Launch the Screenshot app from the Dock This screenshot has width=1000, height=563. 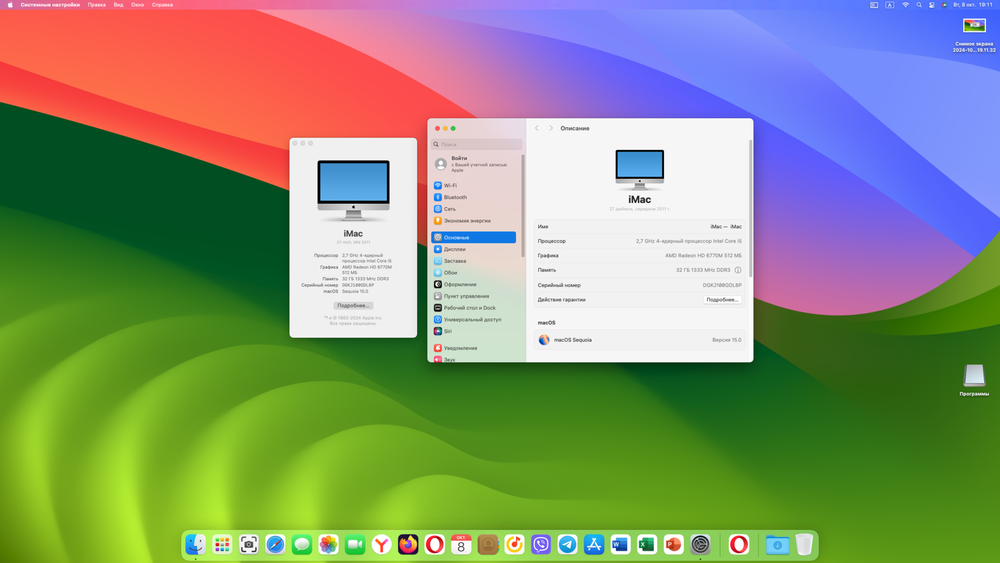[x=249, y=545]
